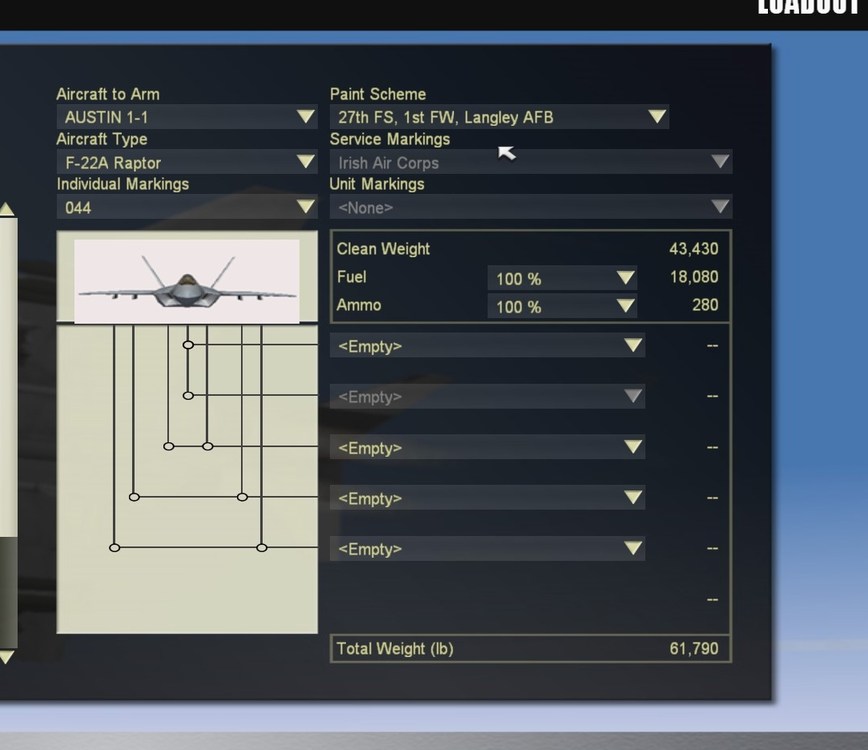This screenshot has height=750, width=868.
Task: Click the outermost left hardpoint node on diagram
Action: pyautogui.click(x=115, y=548)
